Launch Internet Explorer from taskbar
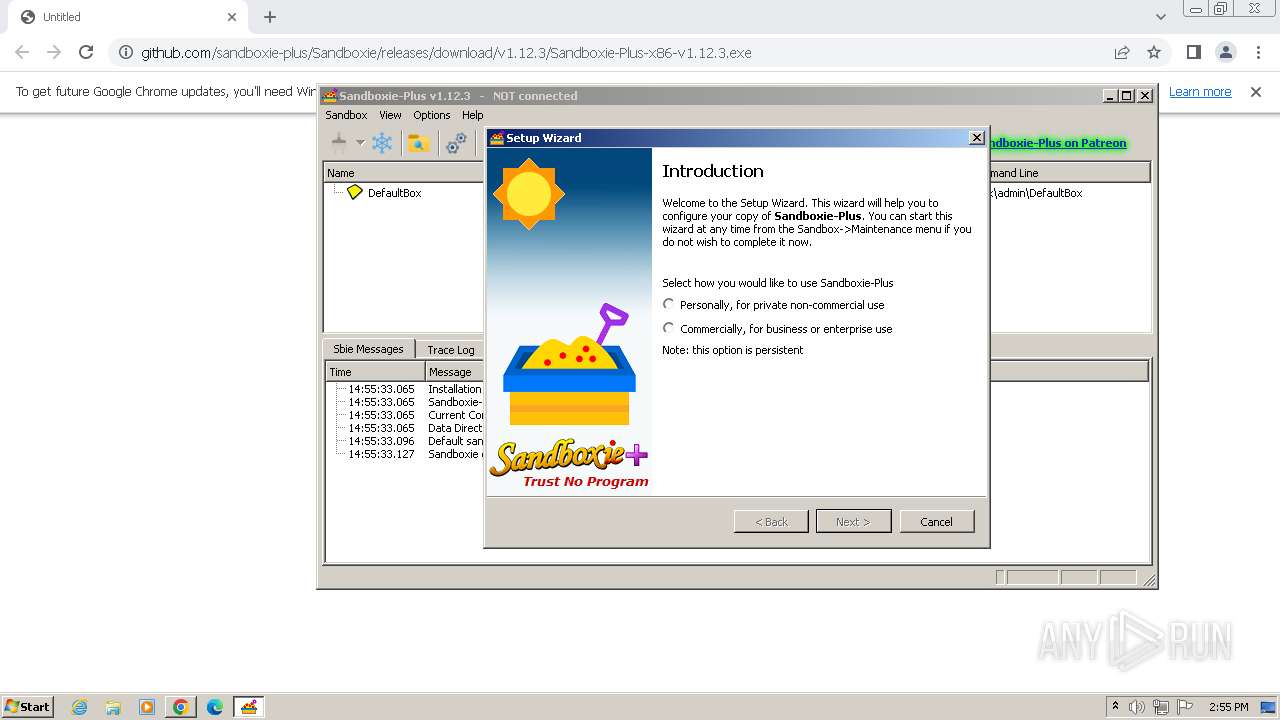1280x720 pixels. [x=79, y=707]
